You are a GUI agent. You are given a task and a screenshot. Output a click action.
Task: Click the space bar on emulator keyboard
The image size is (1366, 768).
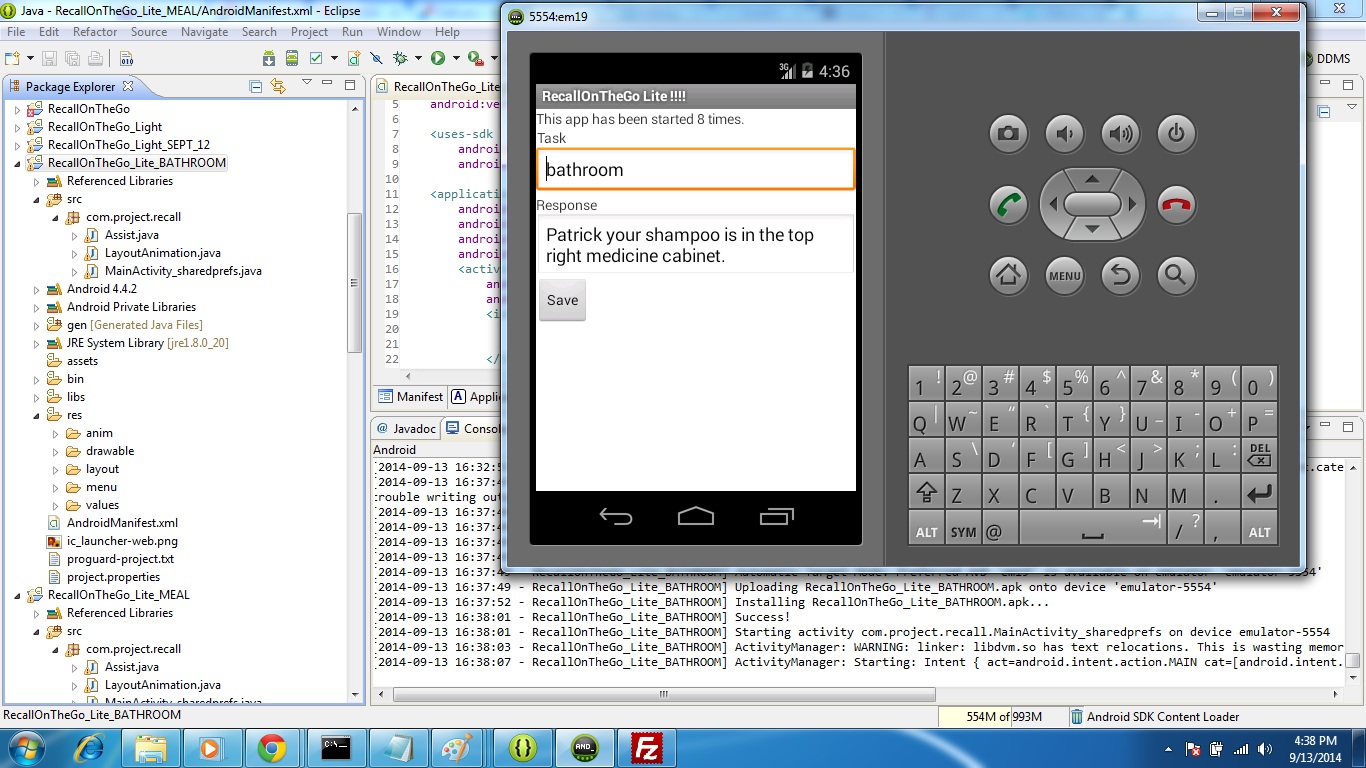(1093, 530)
